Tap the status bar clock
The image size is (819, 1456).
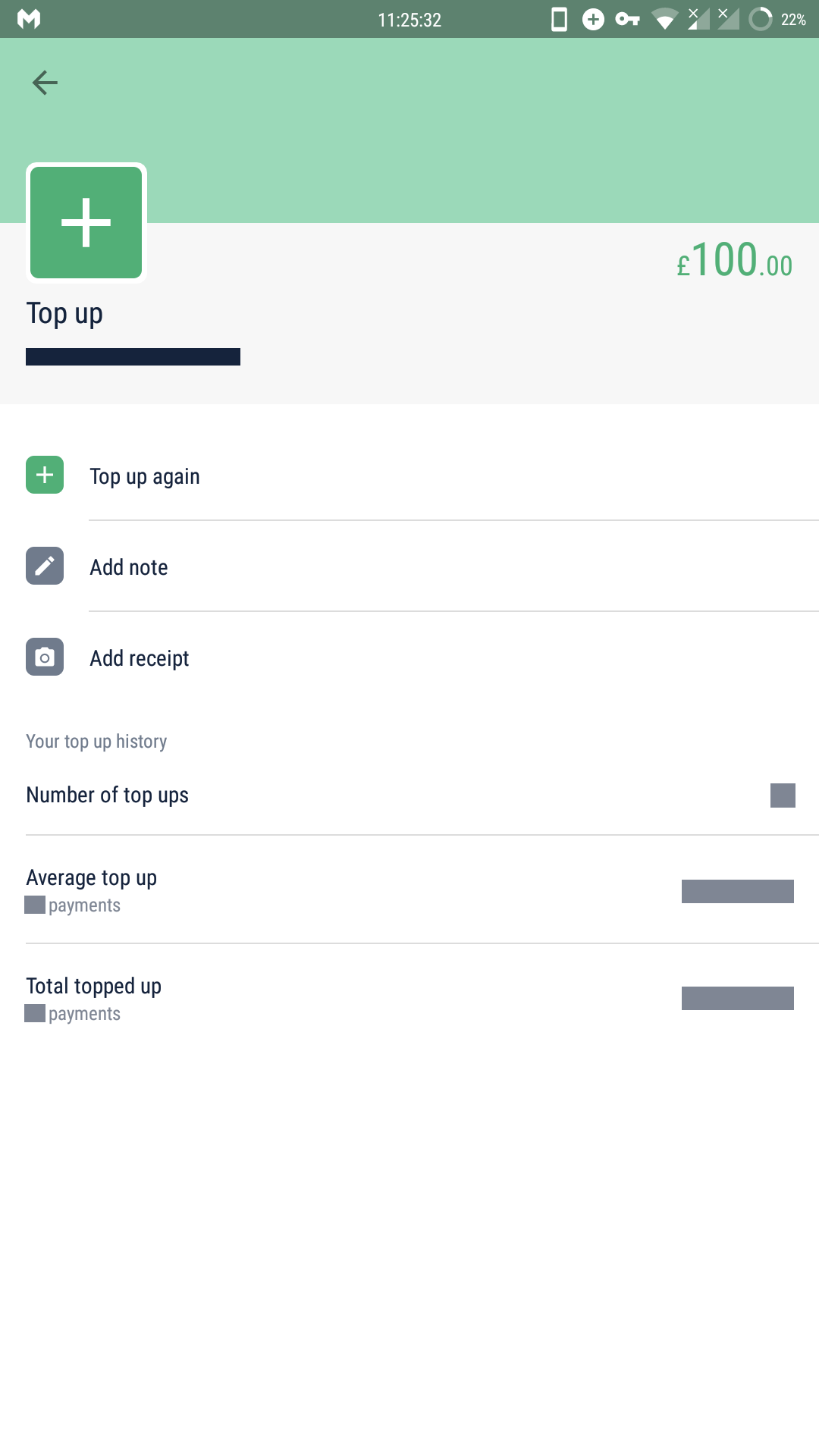pyautogui.click(x=409, y=20)
